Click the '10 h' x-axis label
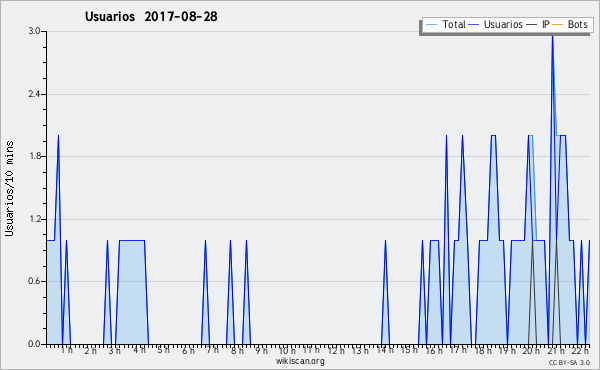Screen dimensions: 600x370 click(287, 350)
